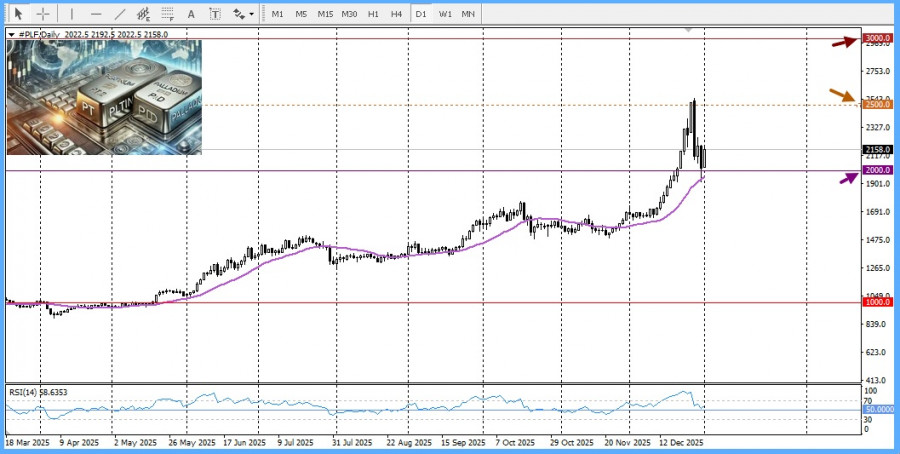Select the D1 daily timeframe
The height and width of the screenshot is (454, 900).
(421, 14)
